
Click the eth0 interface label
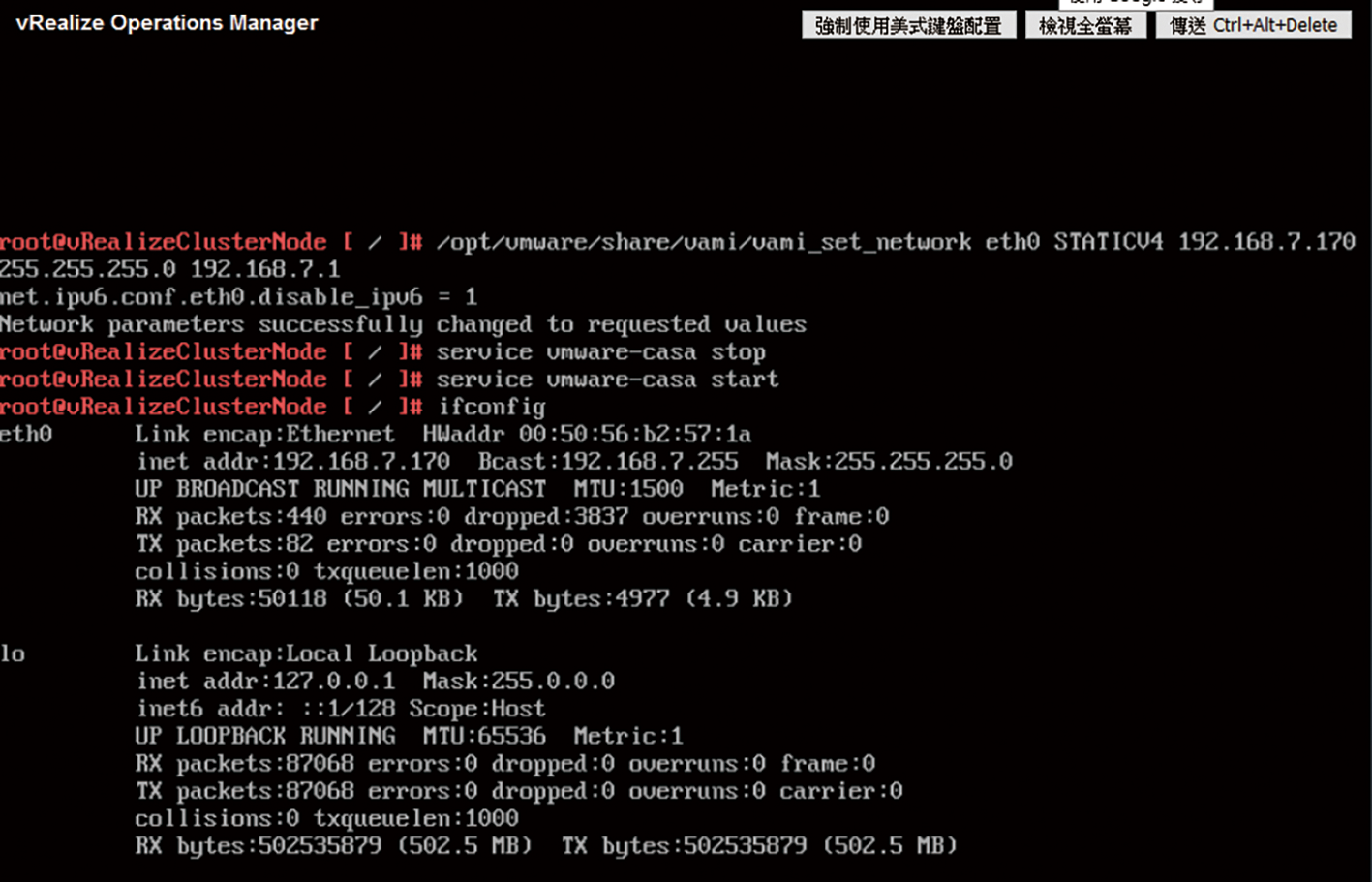(x=26, y=434)
